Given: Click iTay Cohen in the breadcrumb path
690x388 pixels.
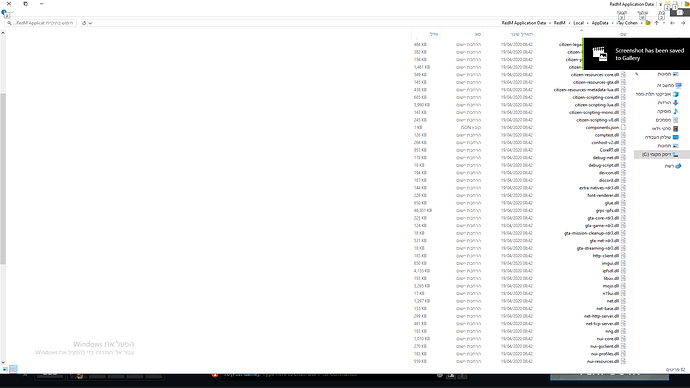Looking at the screenshot, I should pos(627,23).
